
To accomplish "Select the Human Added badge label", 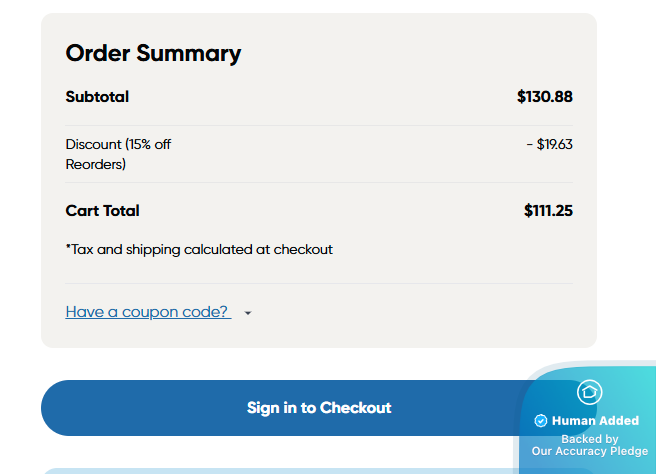I will click(595, 421).
